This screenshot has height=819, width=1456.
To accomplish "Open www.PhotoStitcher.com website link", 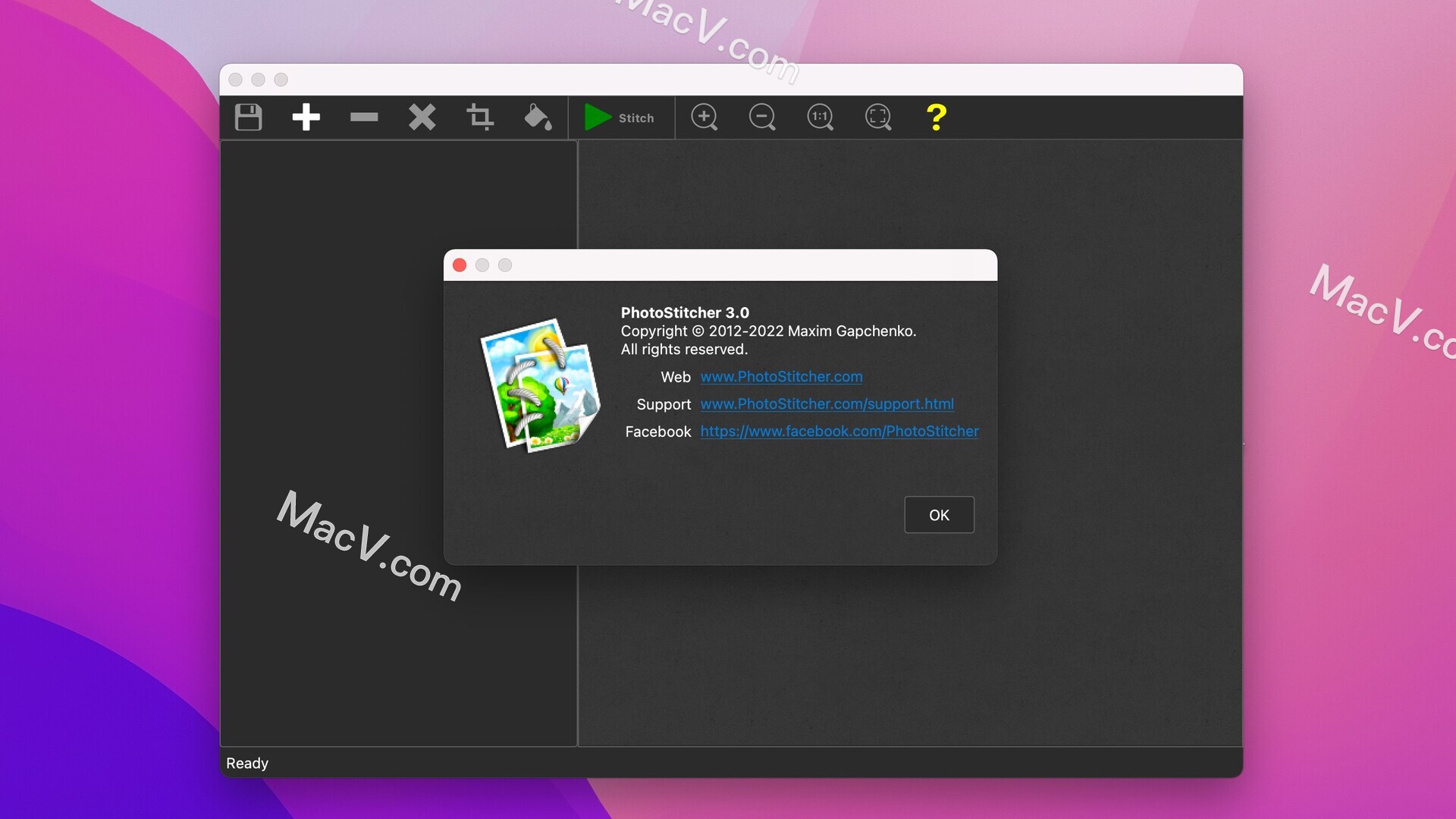I will (x=780, y=376).
